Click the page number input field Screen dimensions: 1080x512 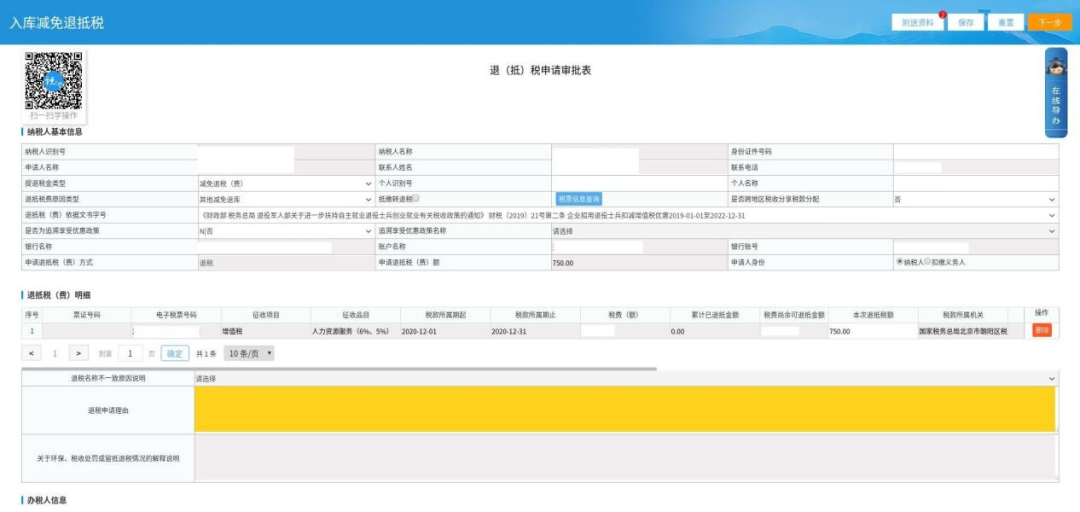(130, 353)
